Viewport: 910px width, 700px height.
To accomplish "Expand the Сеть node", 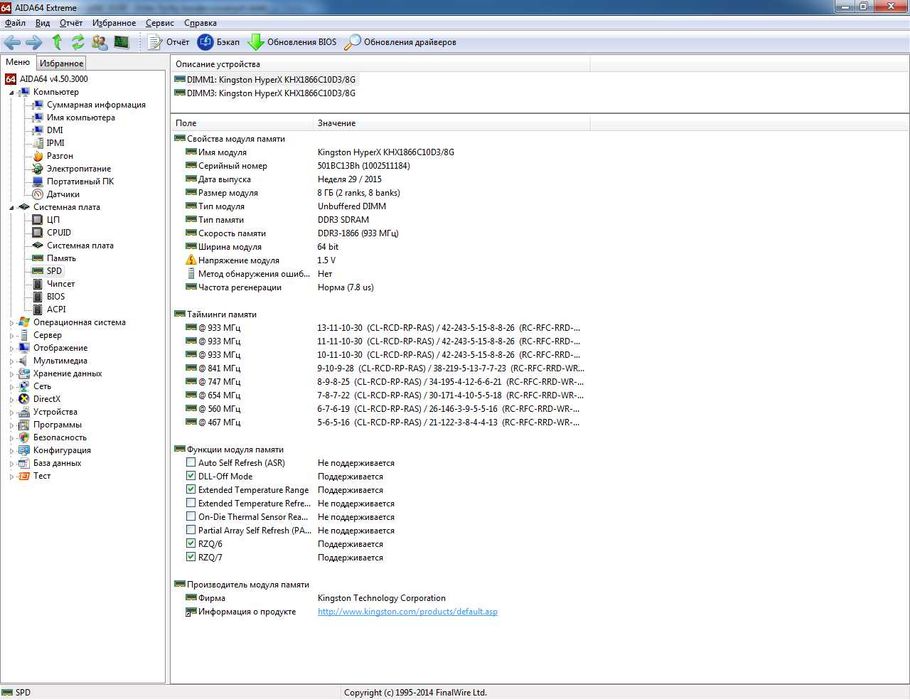I will tap(12, 387).
